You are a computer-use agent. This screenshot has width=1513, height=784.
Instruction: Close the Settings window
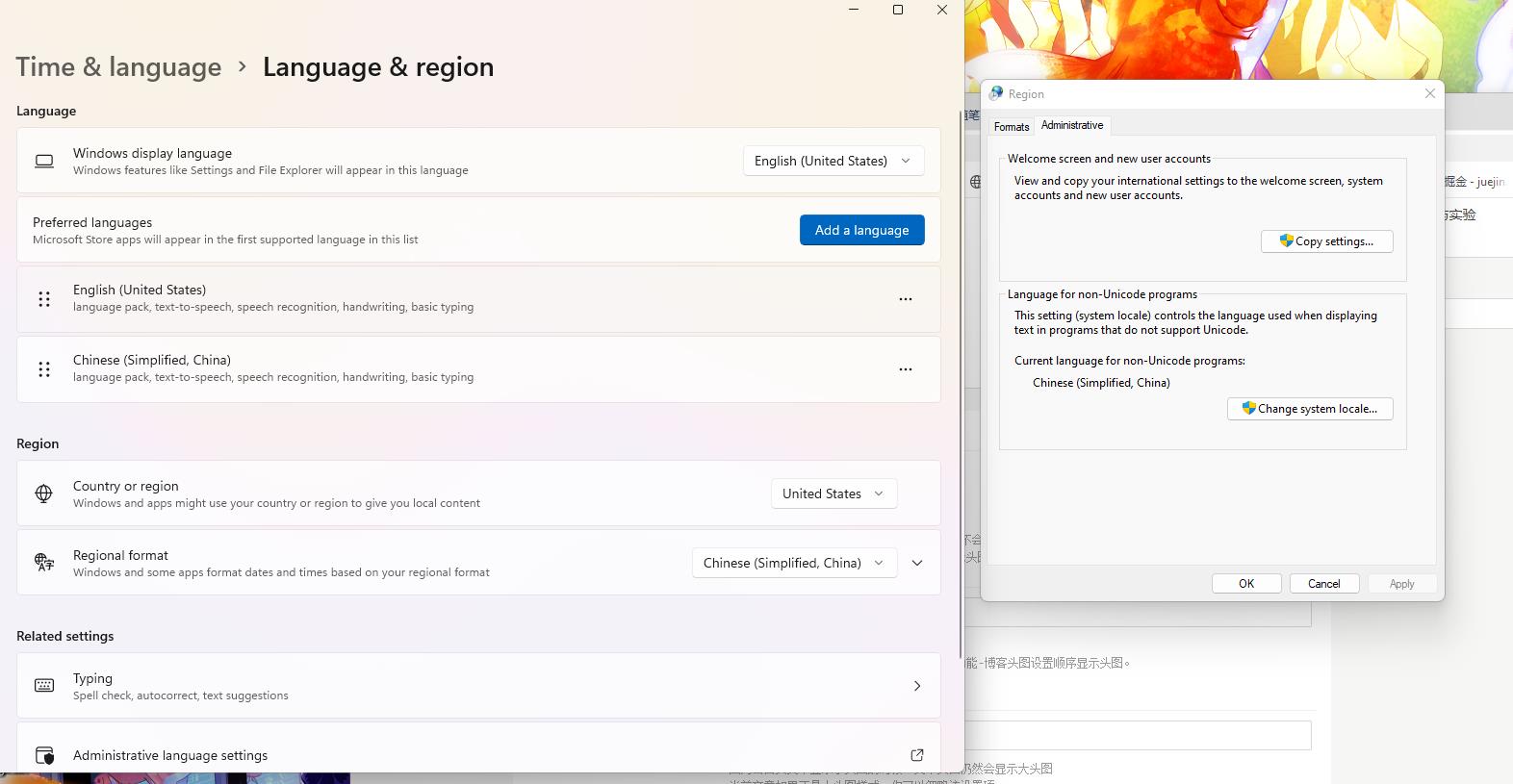pos(942,10)
